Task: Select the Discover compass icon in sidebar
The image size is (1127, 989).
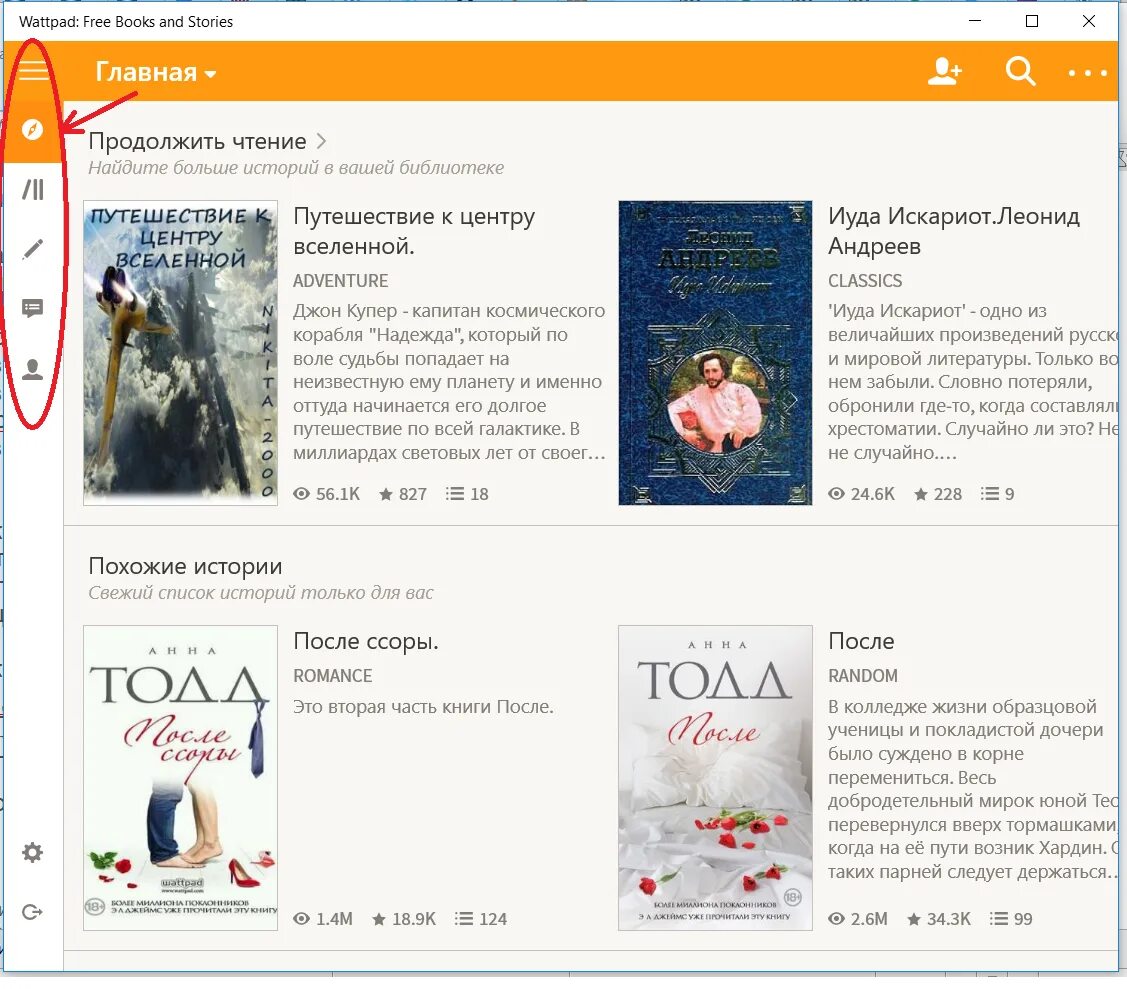Action: [x=32, y=129]
